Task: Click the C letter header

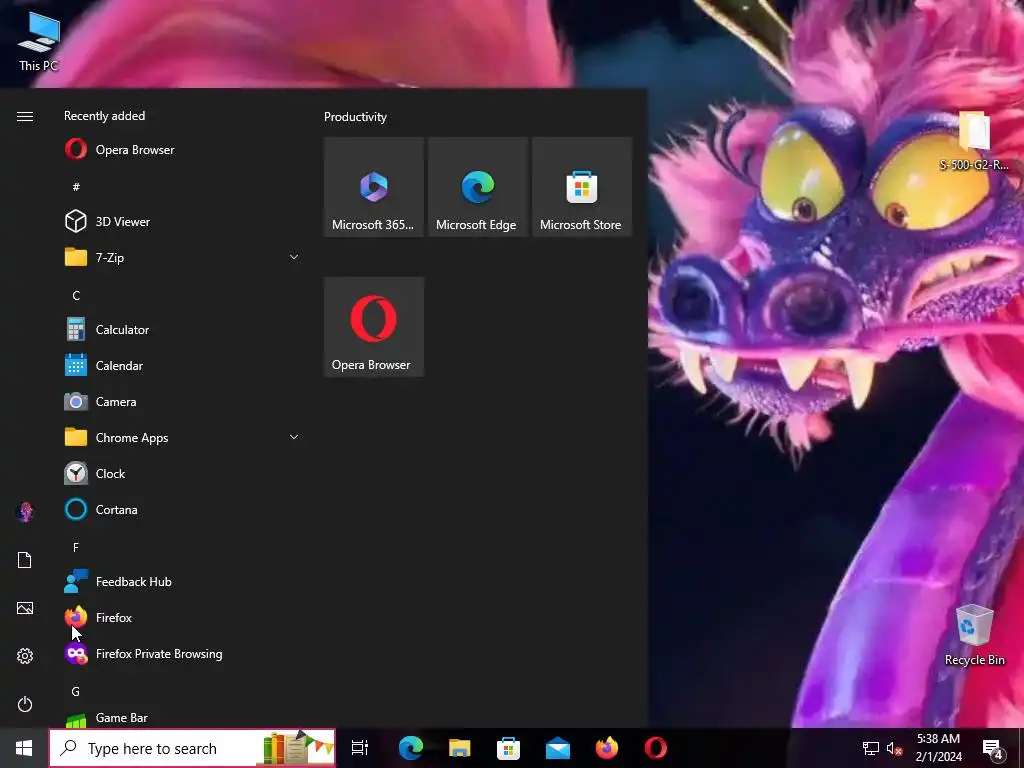Action: (76, 295)
